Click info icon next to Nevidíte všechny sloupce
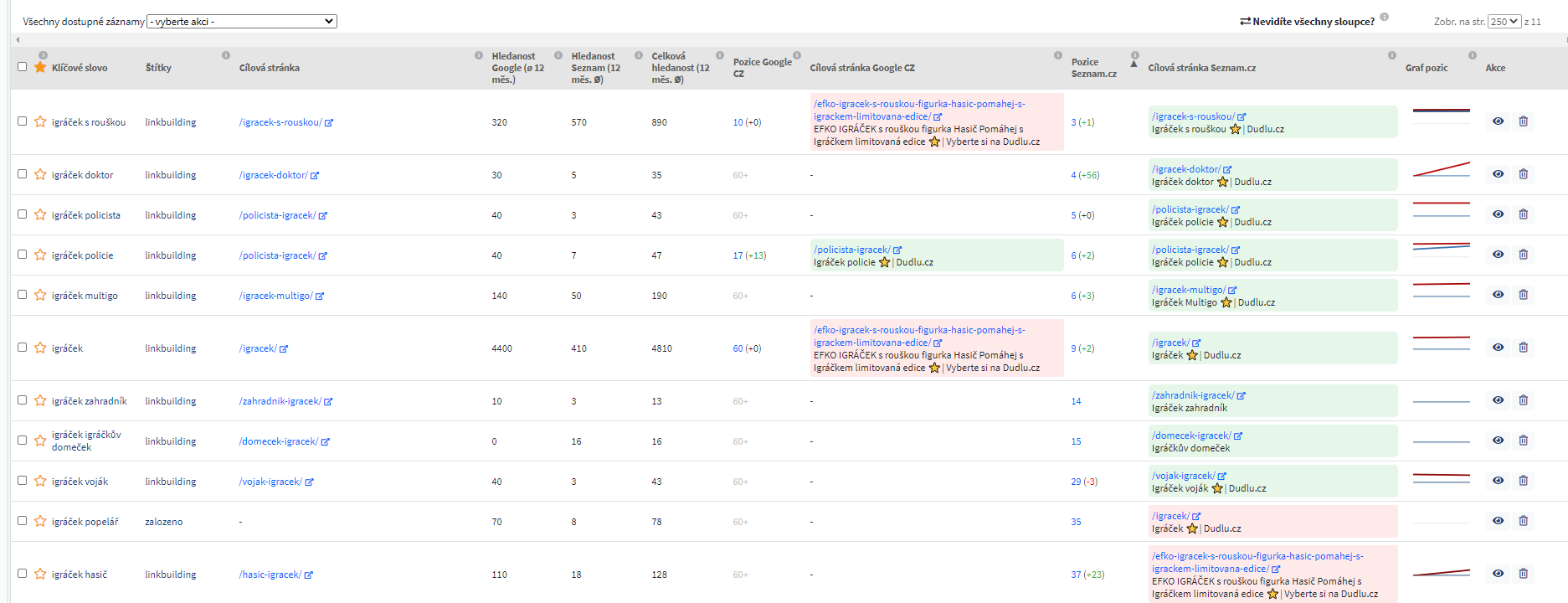 (1384, 17)
